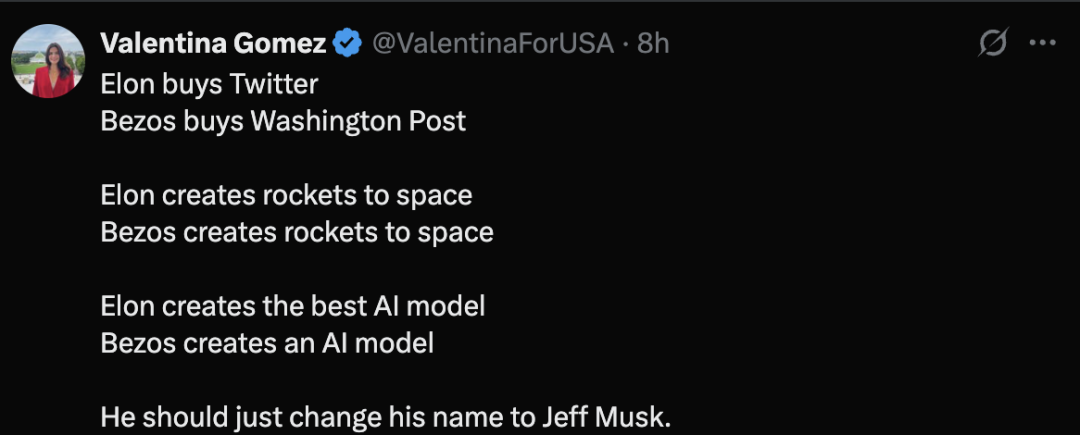Click the words "Washington Post" in the post
The height and width of the screenshot is (435, 1080).
[358, 121]
